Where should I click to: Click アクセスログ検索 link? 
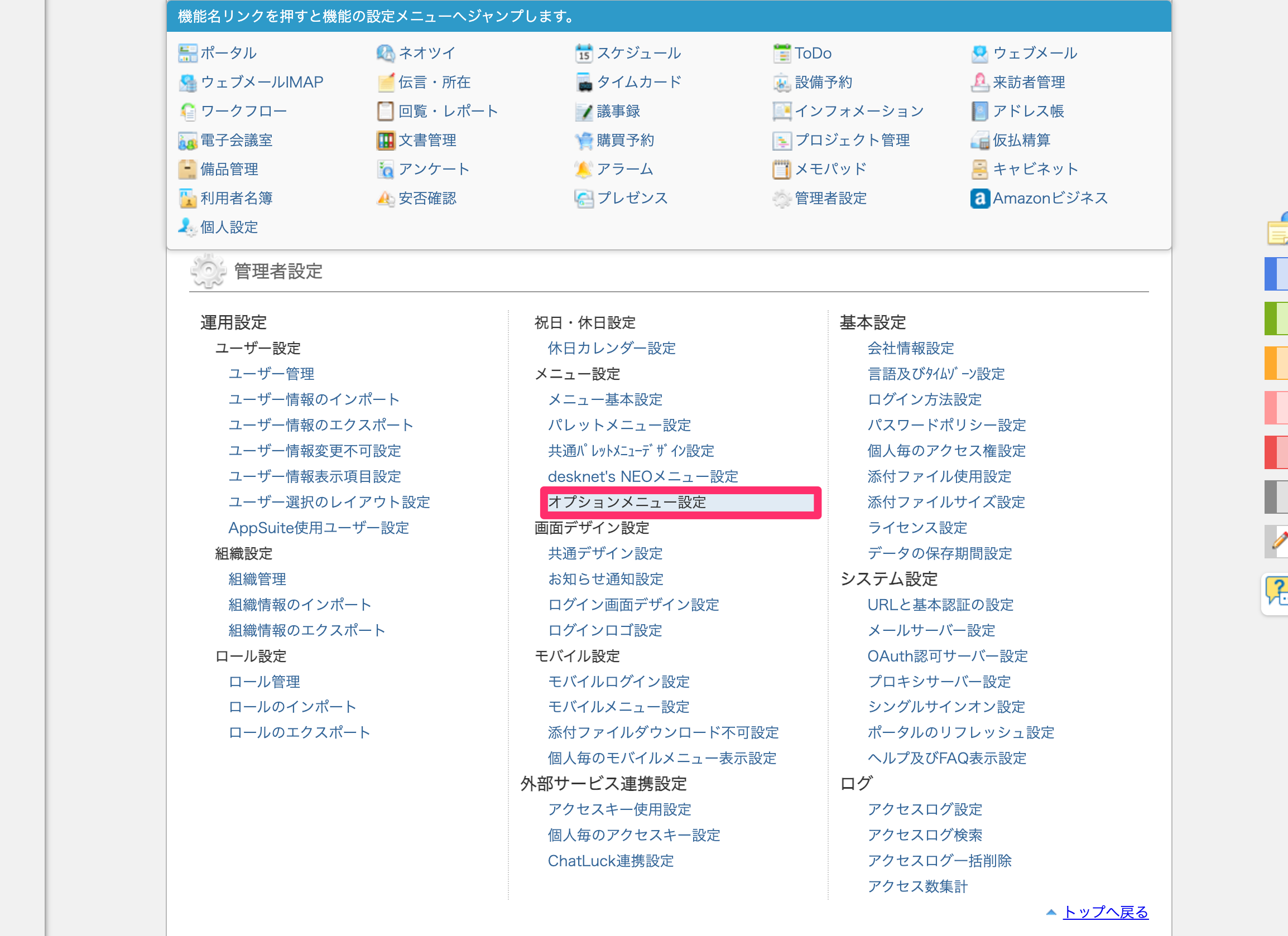point(925,834)
